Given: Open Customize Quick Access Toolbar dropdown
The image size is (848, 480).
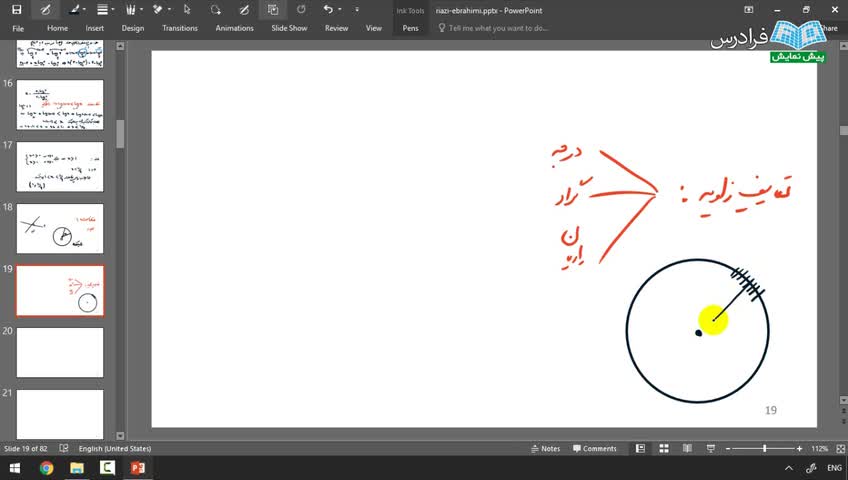Looking at the screenshot, I should point(357,10).
